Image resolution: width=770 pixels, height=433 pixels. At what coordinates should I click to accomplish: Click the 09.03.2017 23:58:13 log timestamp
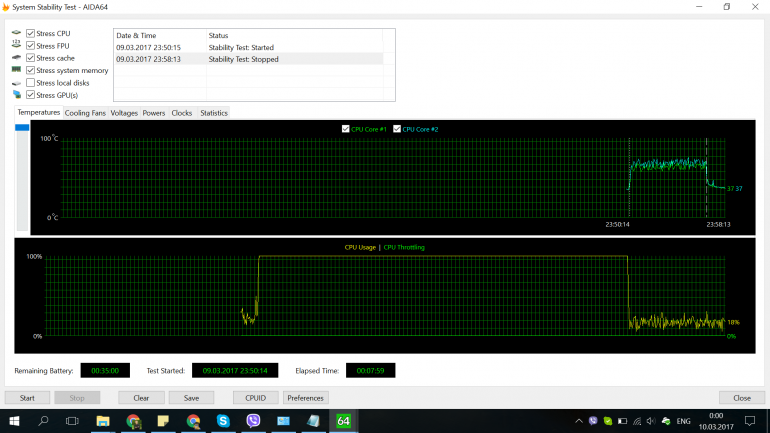148,59
